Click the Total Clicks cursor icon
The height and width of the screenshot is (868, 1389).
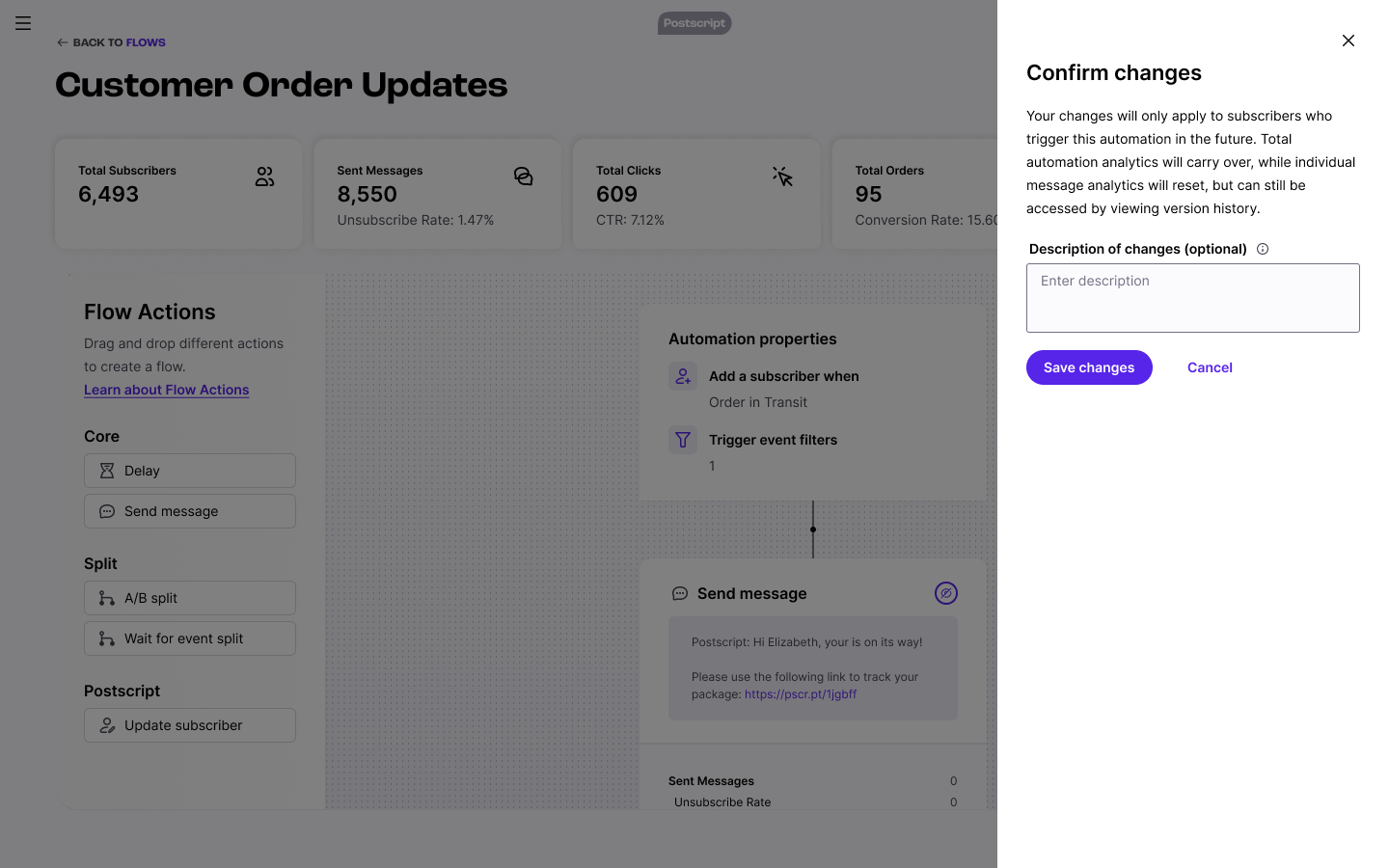point(782,176)
